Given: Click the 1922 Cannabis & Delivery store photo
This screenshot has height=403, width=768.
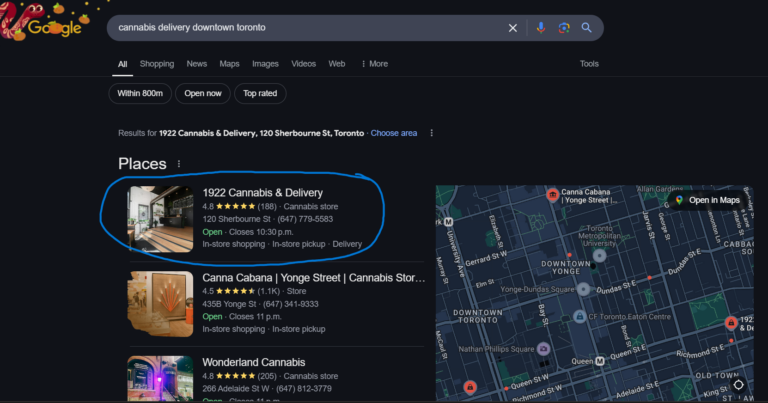Looking at the screenshot, I should [x=160, y=219].
